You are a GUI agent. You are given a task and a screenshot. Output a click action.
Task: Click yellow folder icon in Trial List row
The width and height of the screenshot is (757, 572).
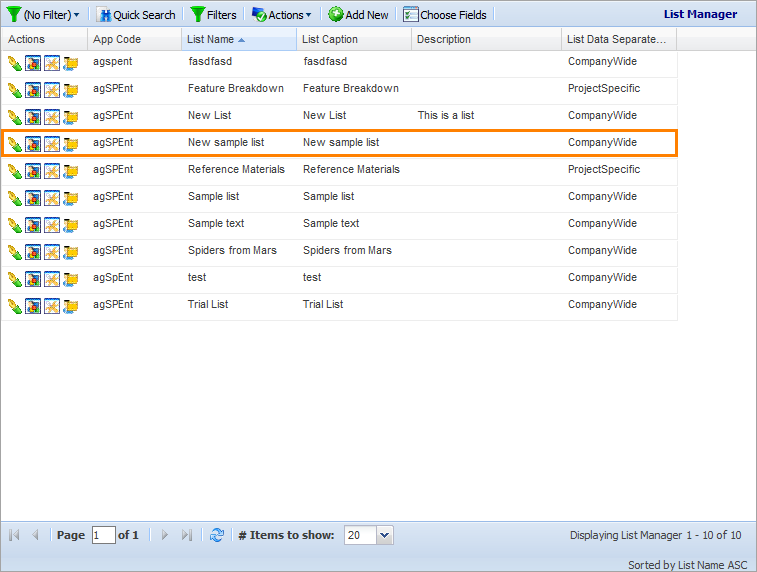(x=70, y=307)
